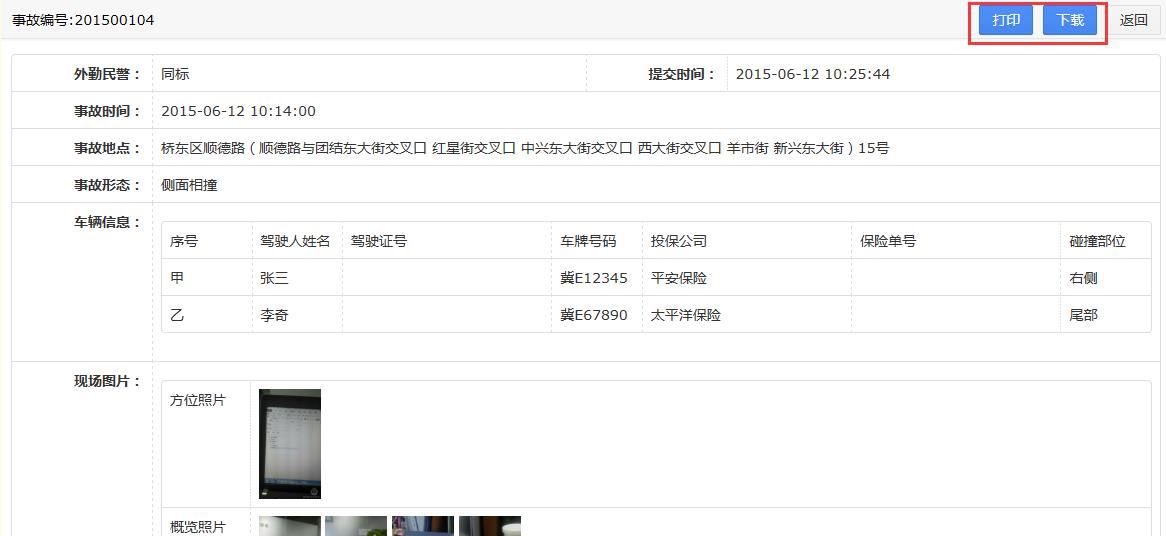Click the submit time 2015-06-12 10:25:44

[813, 74]
